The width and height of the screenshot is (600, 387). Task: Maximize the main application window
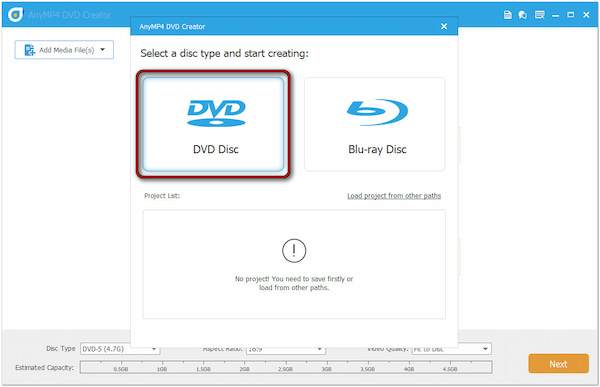tap(571, 15)
